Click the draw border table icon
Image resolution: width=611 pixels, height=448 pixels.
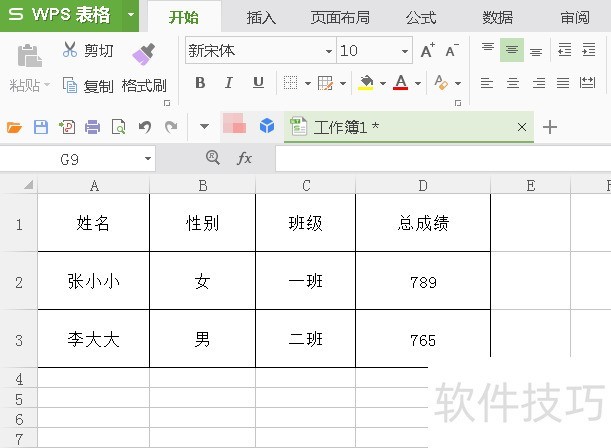(x=325, y=83)
